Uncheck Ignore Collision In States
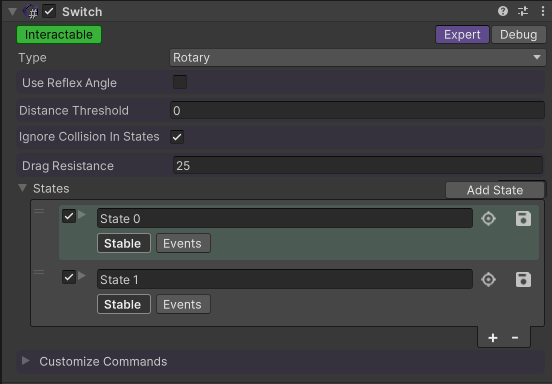Image resolution: width=552 pixels, height=384 pixels. tap(177, 137)
